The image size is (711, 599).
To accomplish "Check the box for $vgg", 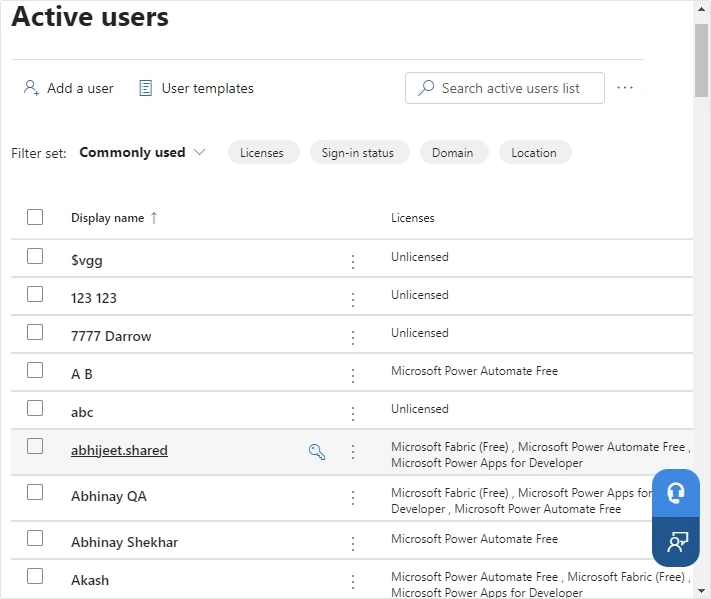I will (35, 256).
